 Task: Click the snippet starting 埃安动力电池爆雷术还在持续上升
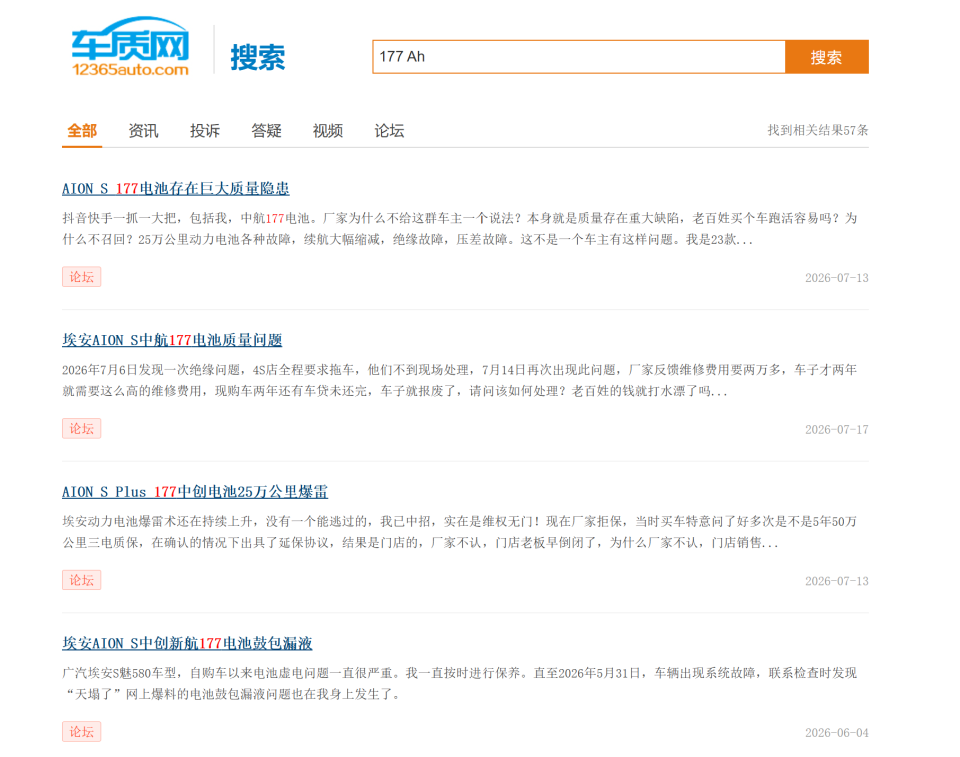click(x=459, y=532)
